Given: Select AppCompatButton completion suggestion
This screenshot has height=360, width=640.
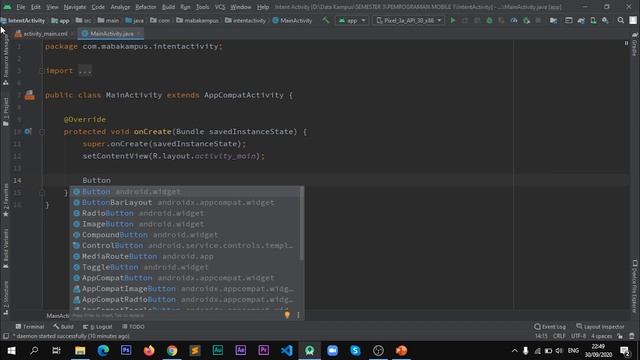Looking at the screenshot, I should coord(186,278).
